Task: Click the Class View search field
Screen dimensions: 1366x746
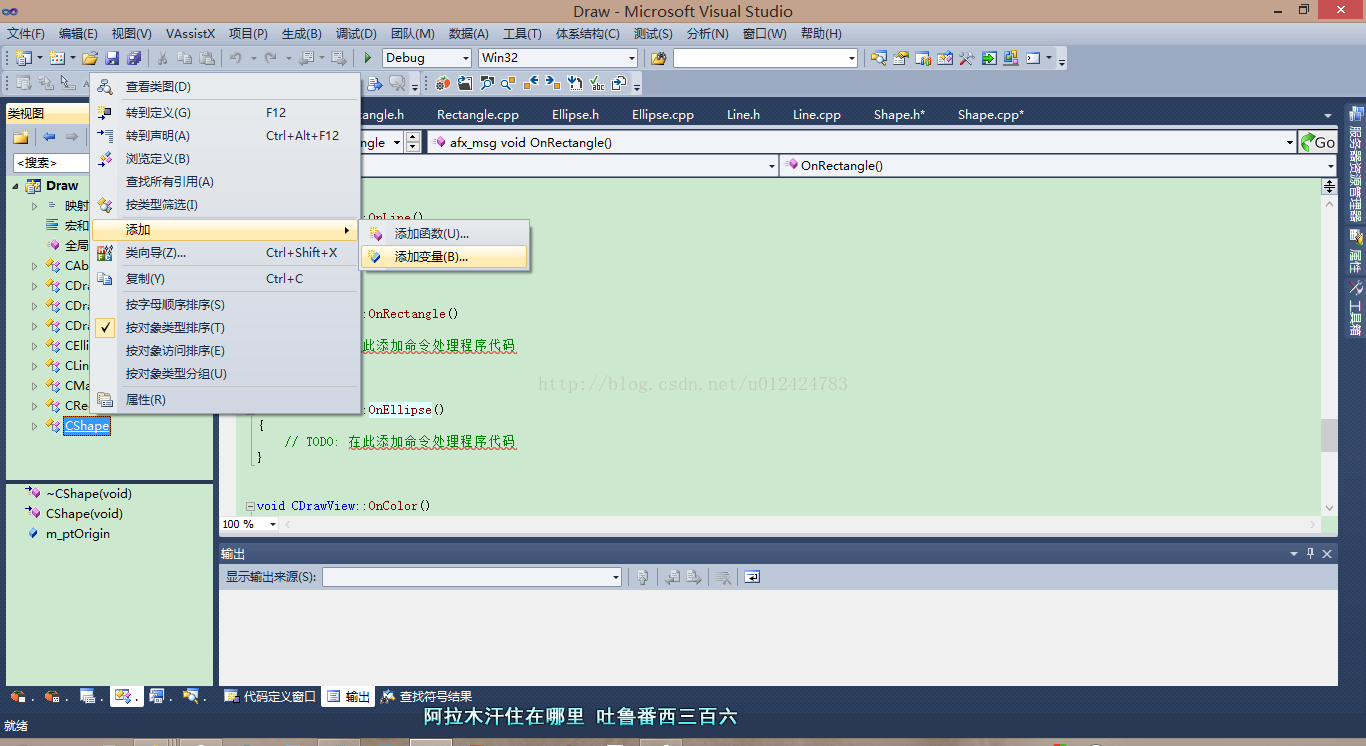Action: (x=52, y=162)
